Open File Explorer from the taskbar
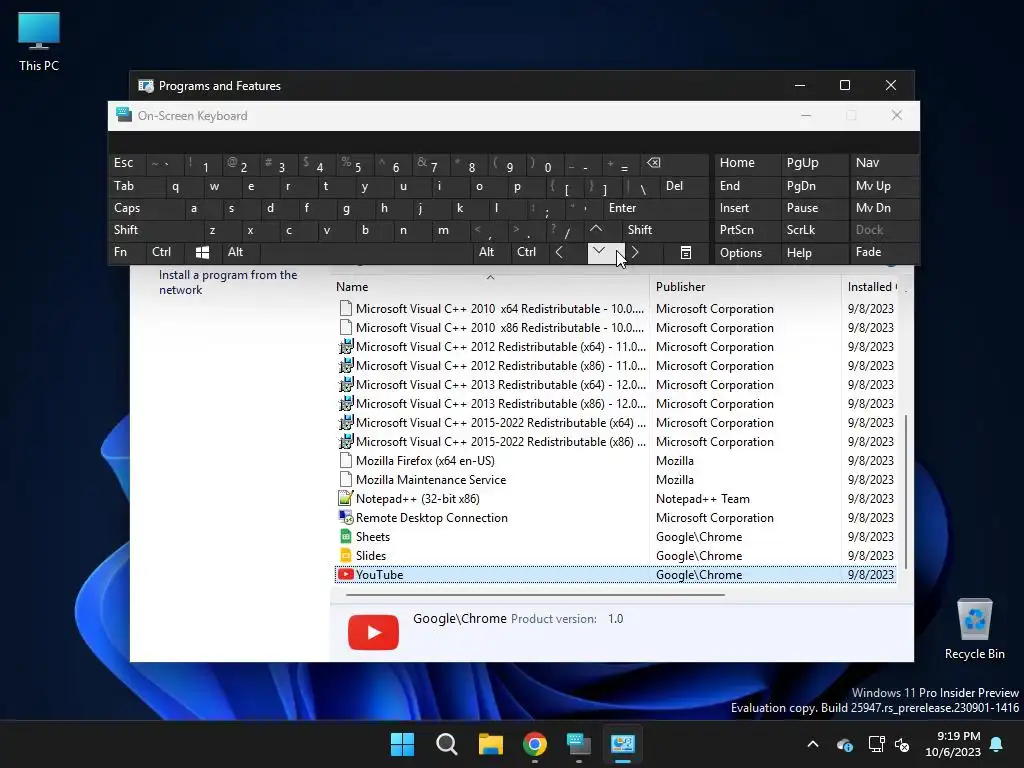 pyautogui.click(x=490, y=744)
